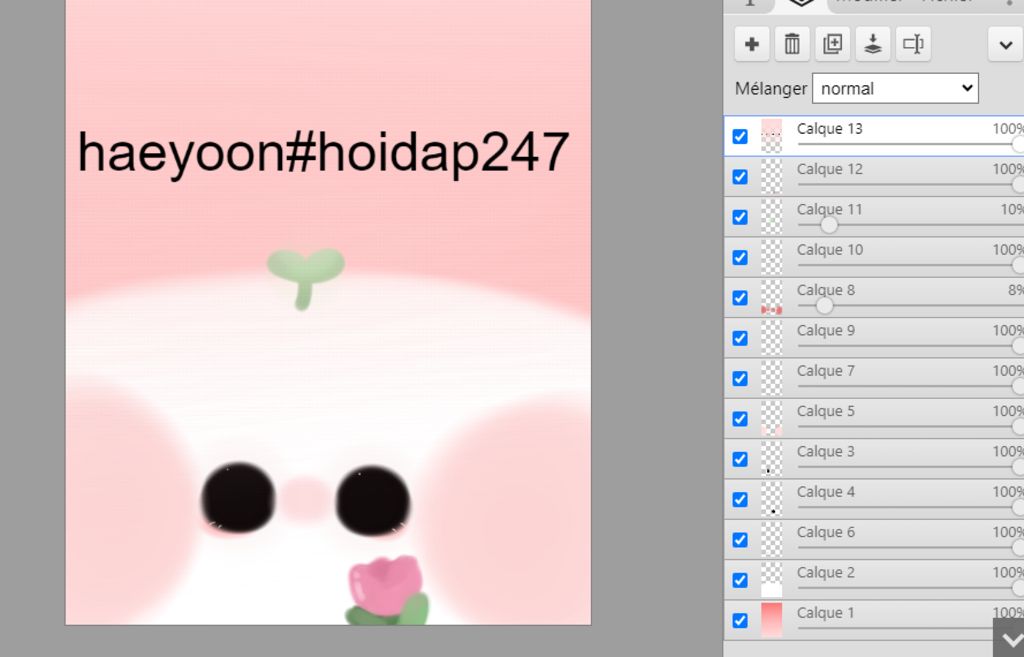Rename layer with the text-cursor icon
The height and width of the screenshot is (657, 1024).
point(913,44)
